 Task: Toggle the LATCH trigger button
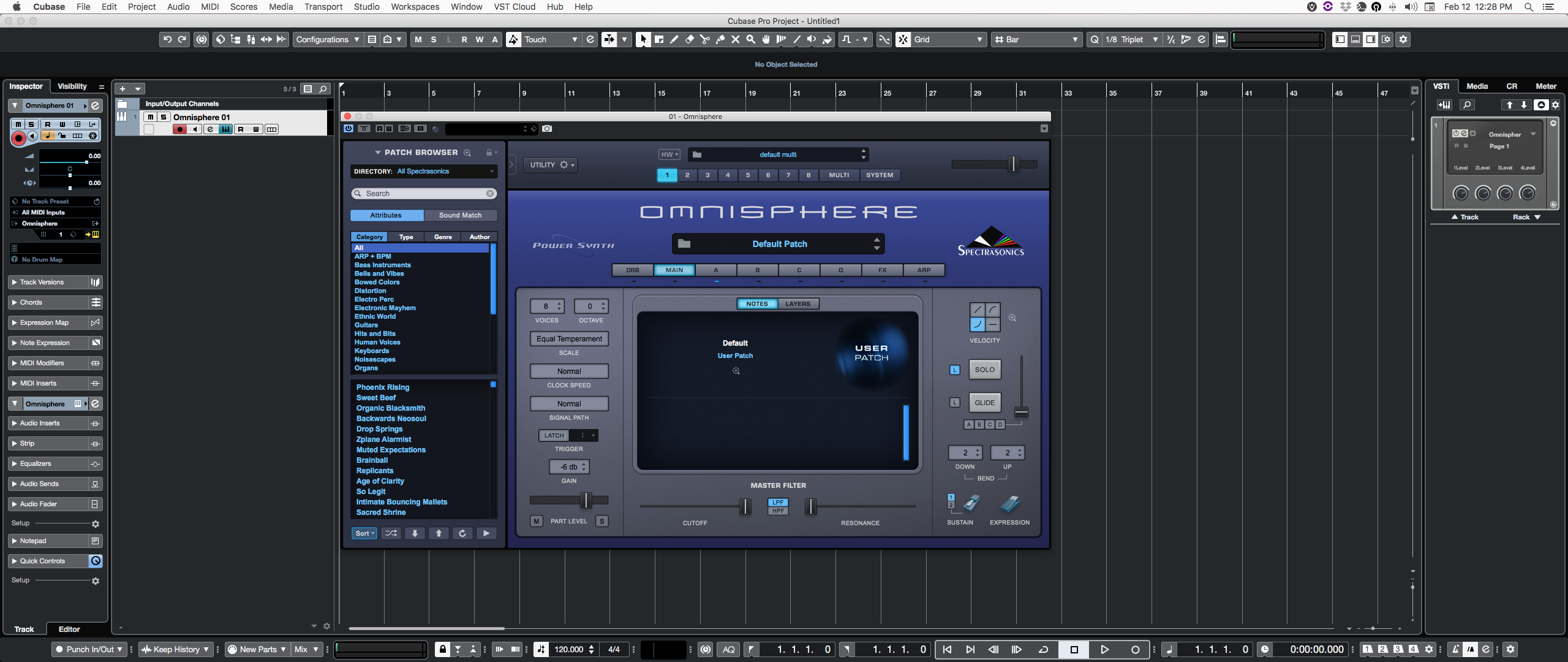[554, 436]
